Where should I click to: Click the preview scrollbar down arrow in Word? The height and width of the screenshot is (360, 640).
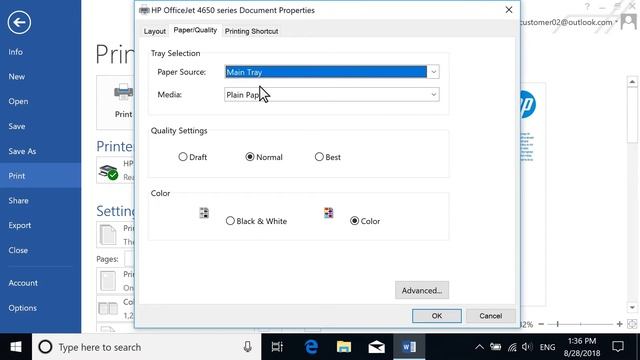[x=632, y=307]
